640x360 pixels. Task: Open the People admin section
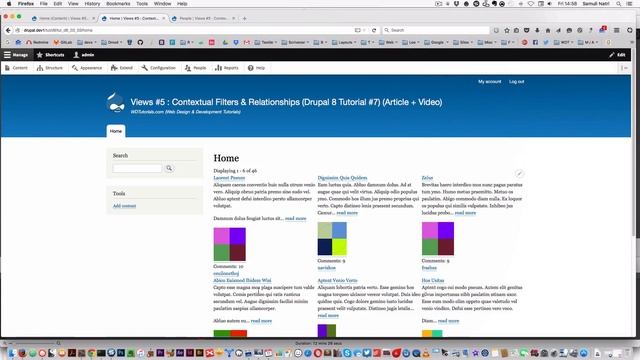coord(196,68)
